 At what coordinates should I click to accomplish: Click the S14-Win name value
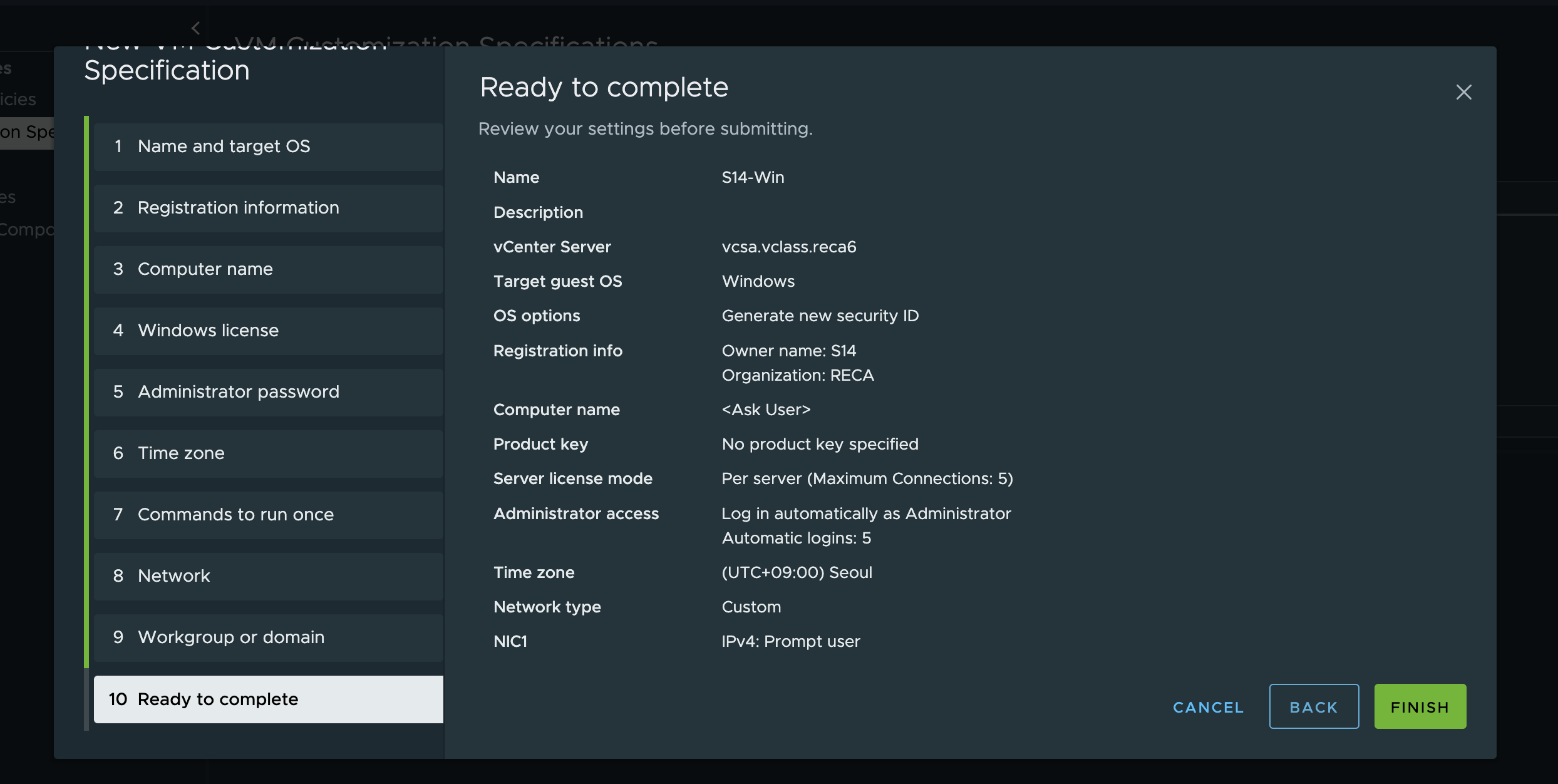[753, 177]
